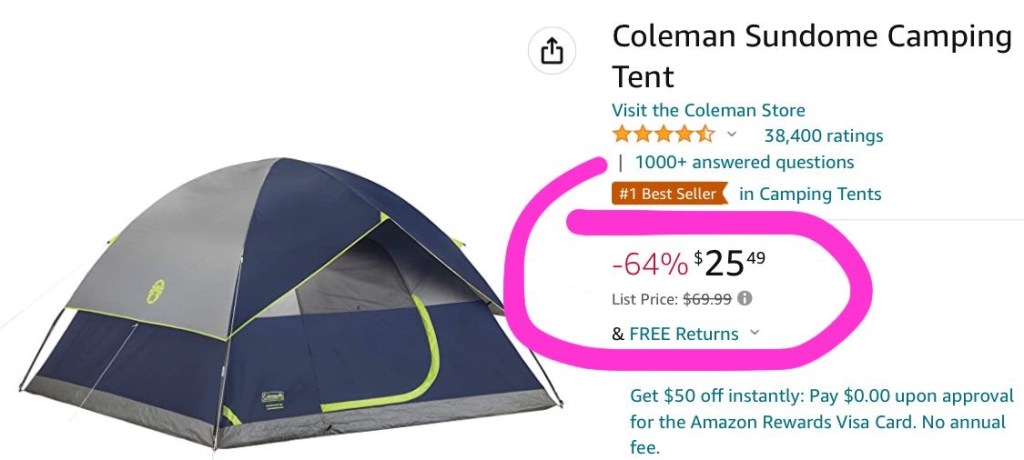This screenshot has height=460, width=1024.
Task: Click the -64% discount label
Action: (649, 264)
